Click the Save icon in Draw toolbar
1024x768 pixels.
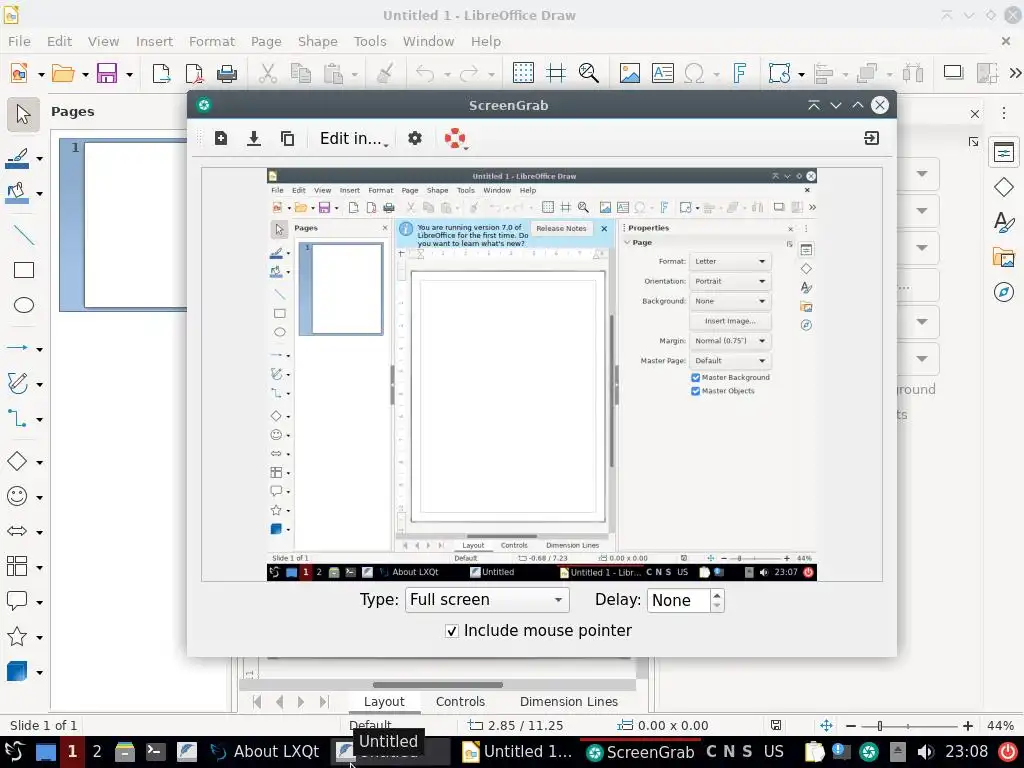pyautogui.click(x=107, y=73)
